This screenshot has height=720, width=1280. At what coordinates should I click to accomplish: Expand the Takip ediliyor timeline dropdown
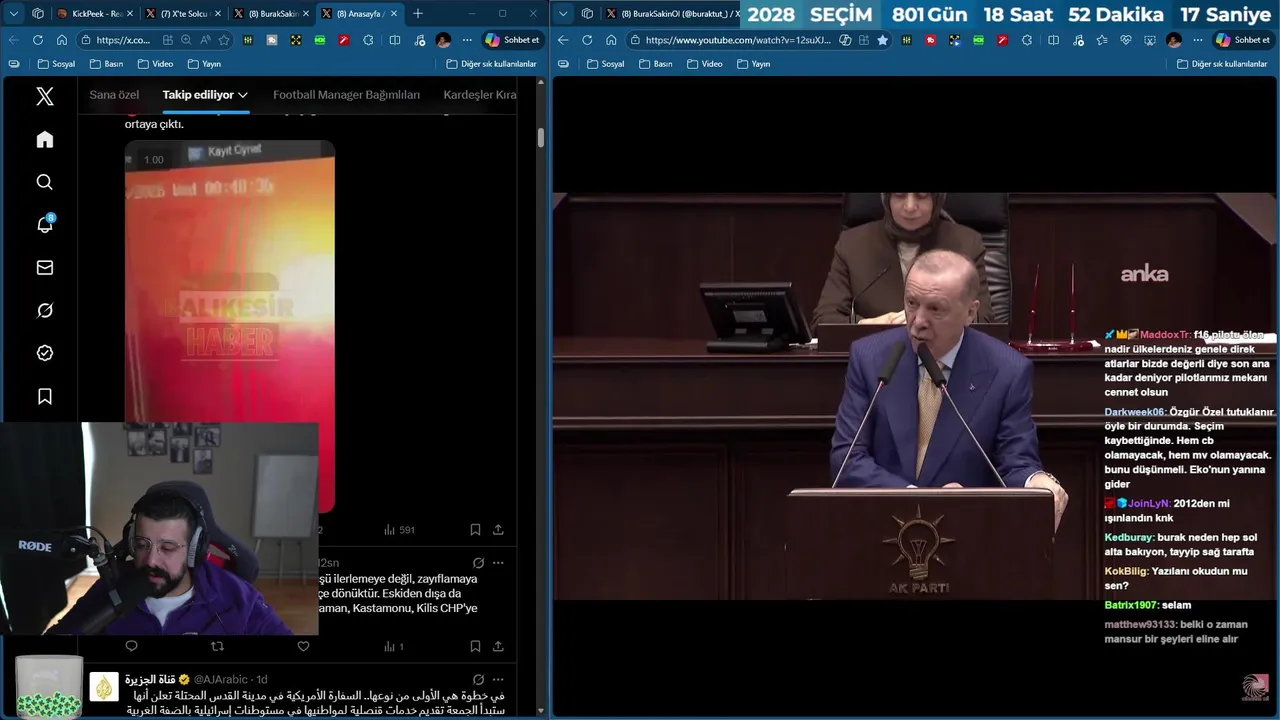[x=206, y=95]
